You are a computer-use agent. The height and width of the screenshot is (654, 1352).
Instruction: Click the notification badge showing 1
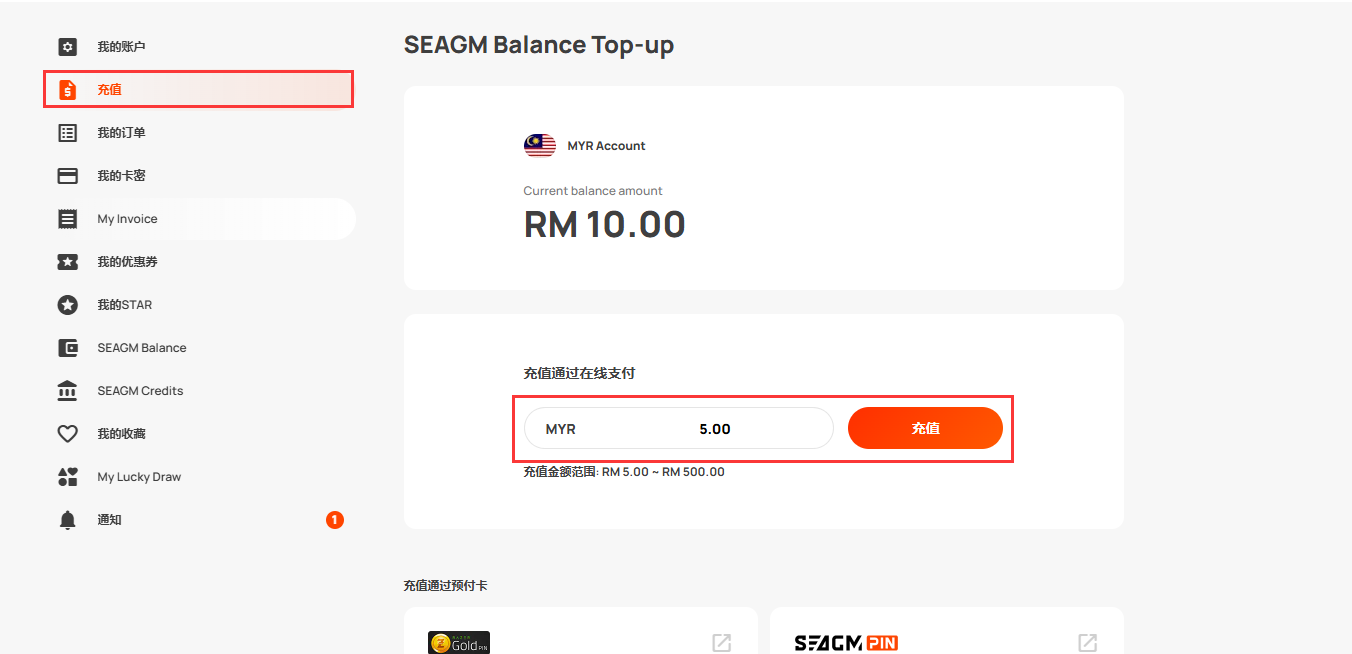pos(335,520)
